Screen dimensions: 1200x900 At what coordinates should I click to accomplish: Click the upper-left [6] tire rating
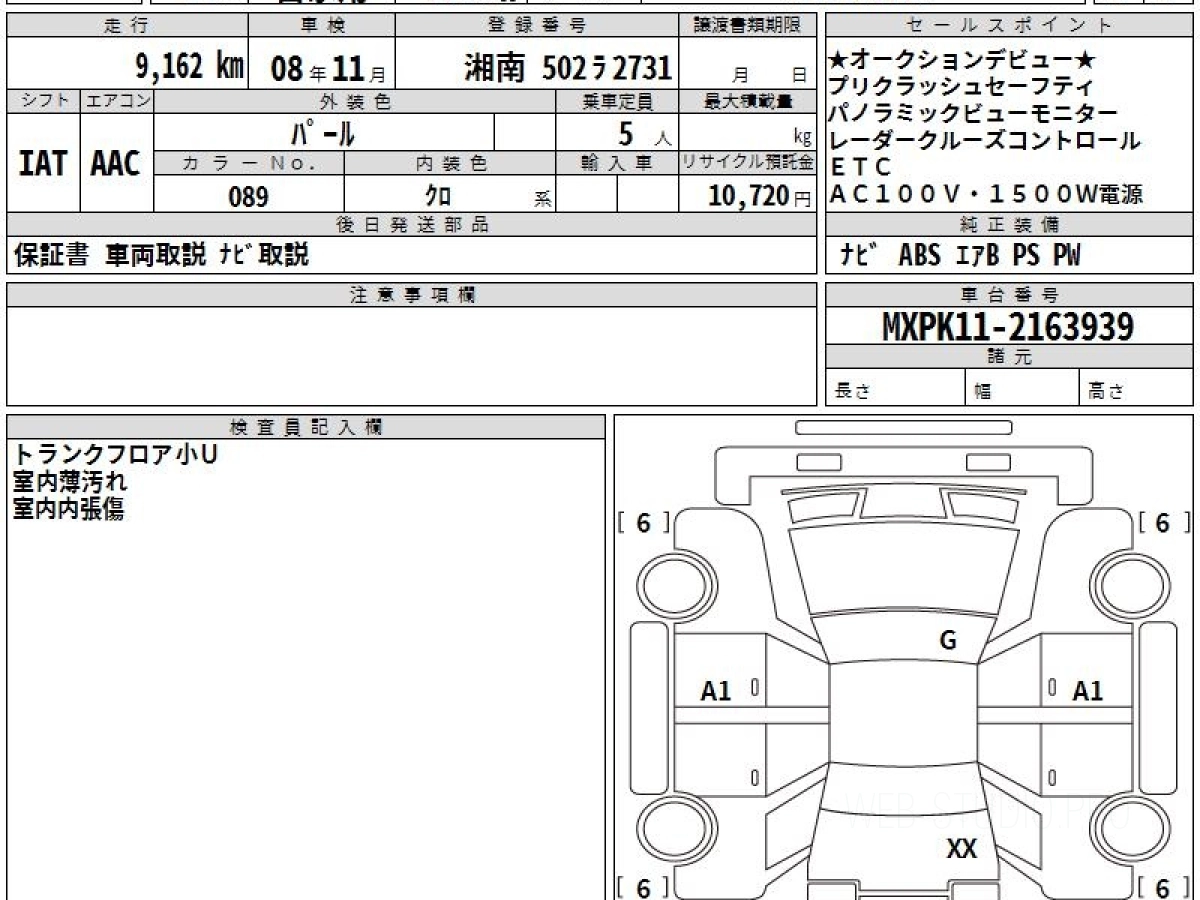[x=643, y=523]
